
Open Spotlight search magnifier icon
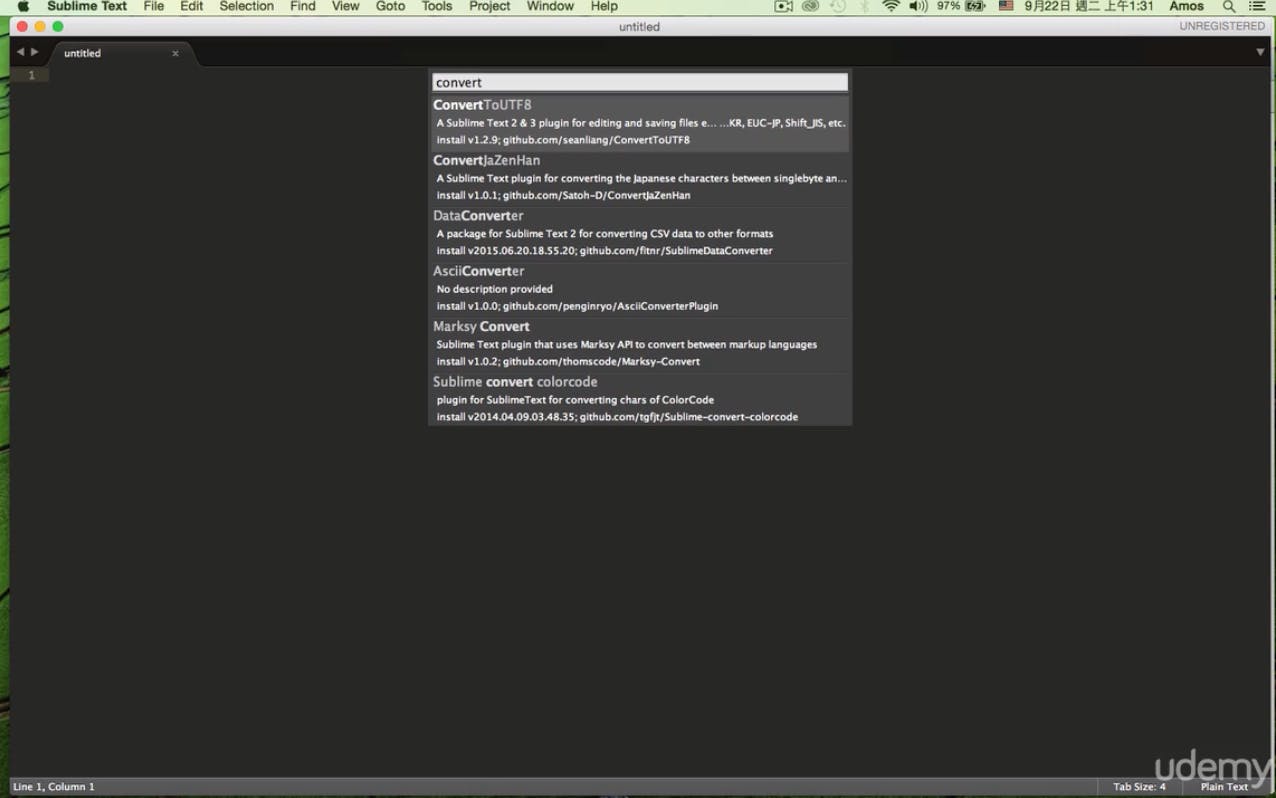[x=1229, y=6]
